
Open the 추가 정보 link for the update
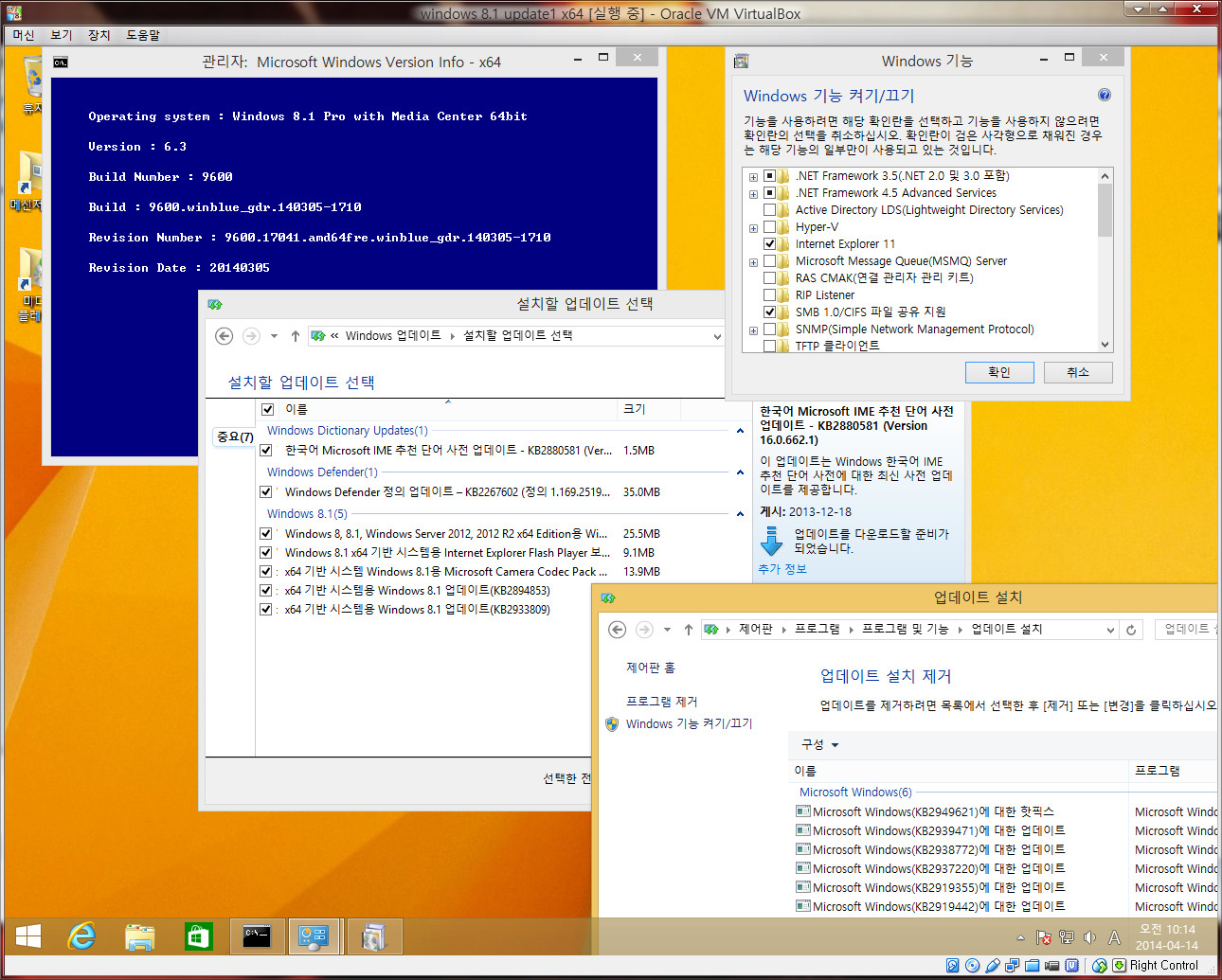pyautogui.click(x=782, y=569)
